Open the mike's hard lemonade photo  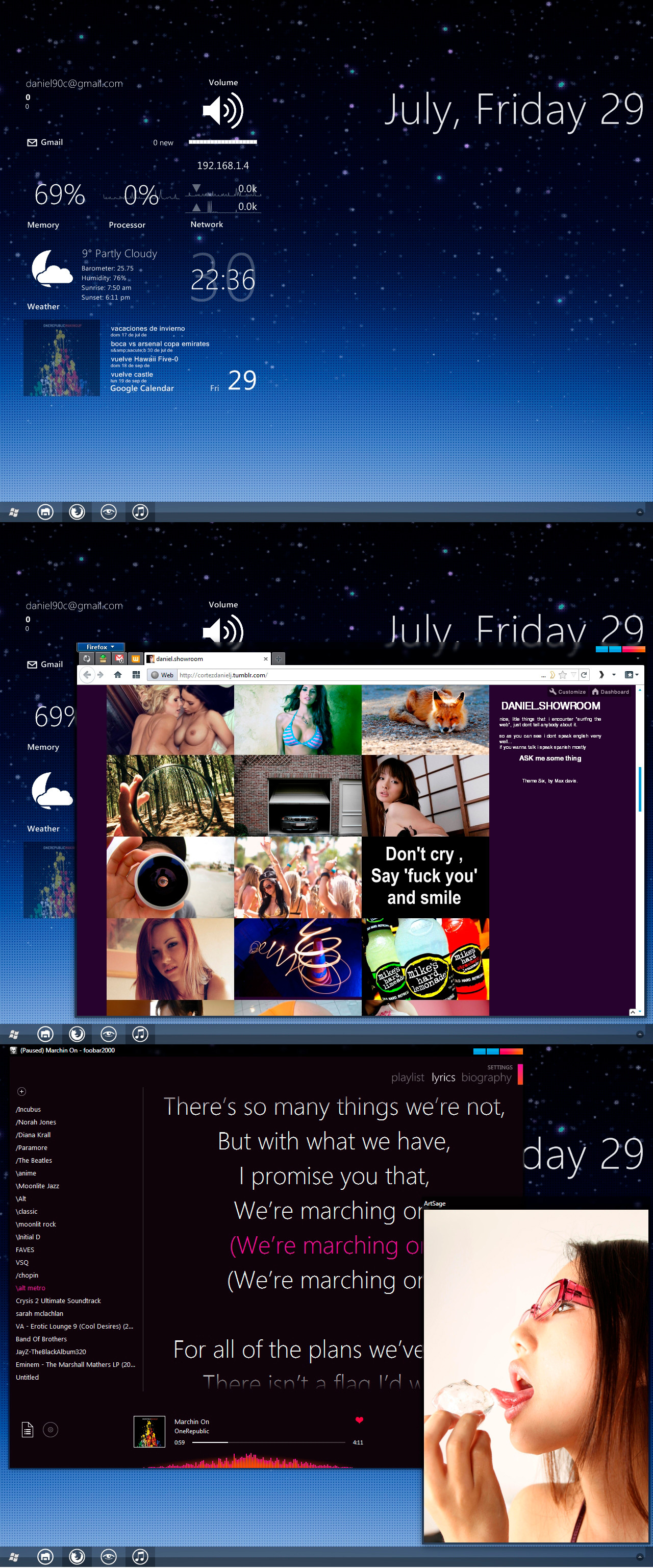425,959
